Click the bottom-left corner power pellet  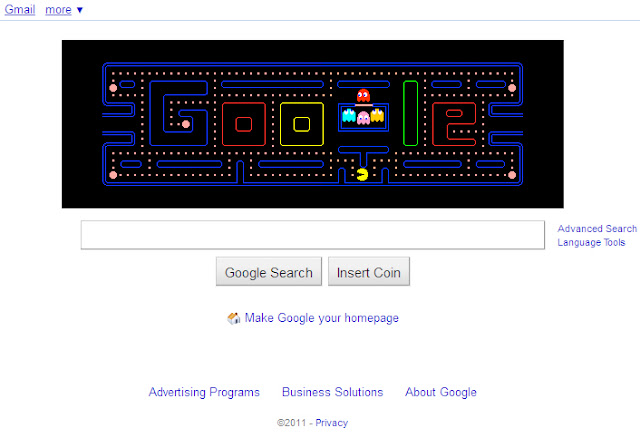coord(113,175)
